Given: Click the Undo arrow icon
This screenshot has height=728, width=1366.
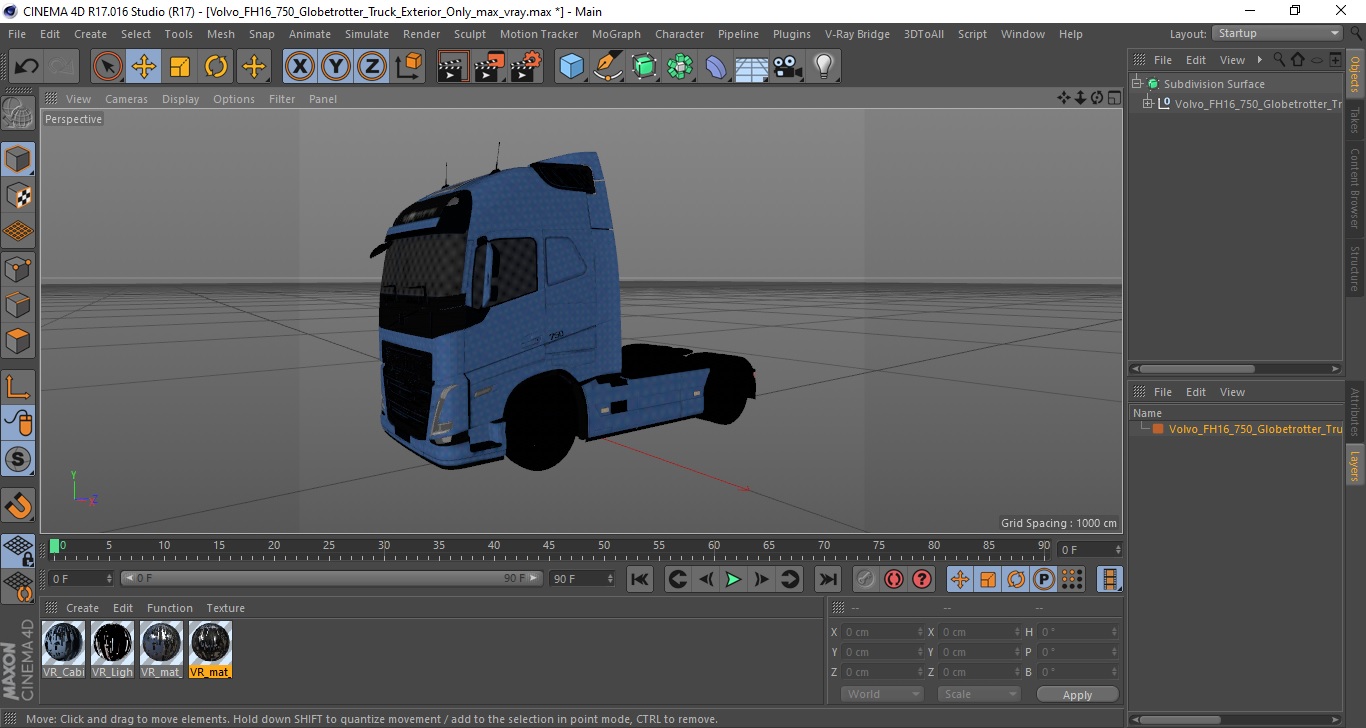Looking at the screenshot, I should click(27, 67).
